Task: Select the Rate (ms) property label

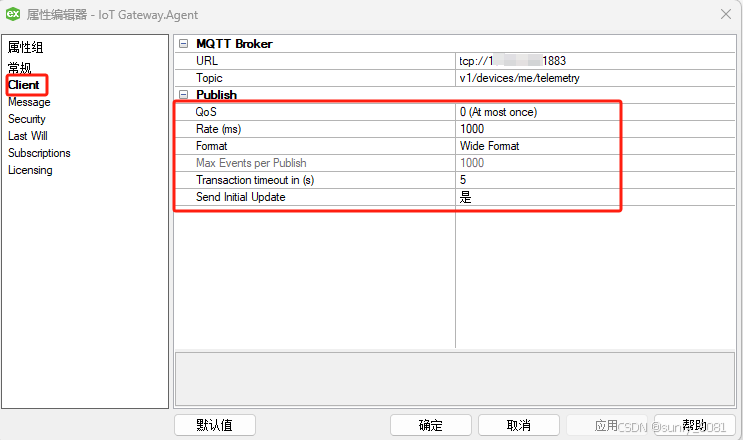Action: tap(218, 129)
